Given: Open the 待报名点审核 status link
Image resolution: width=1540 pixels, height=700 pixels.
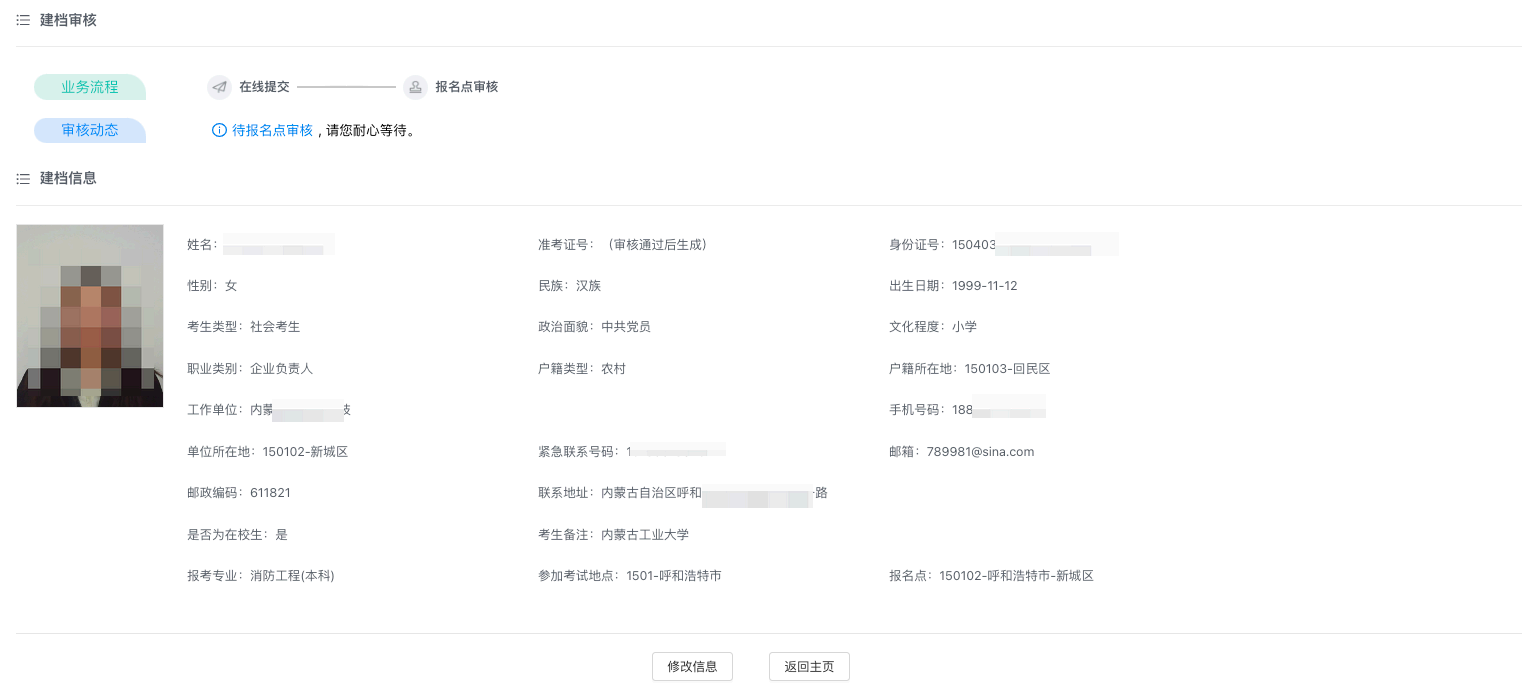Looking at the screenshot, I should pos(272,130).
